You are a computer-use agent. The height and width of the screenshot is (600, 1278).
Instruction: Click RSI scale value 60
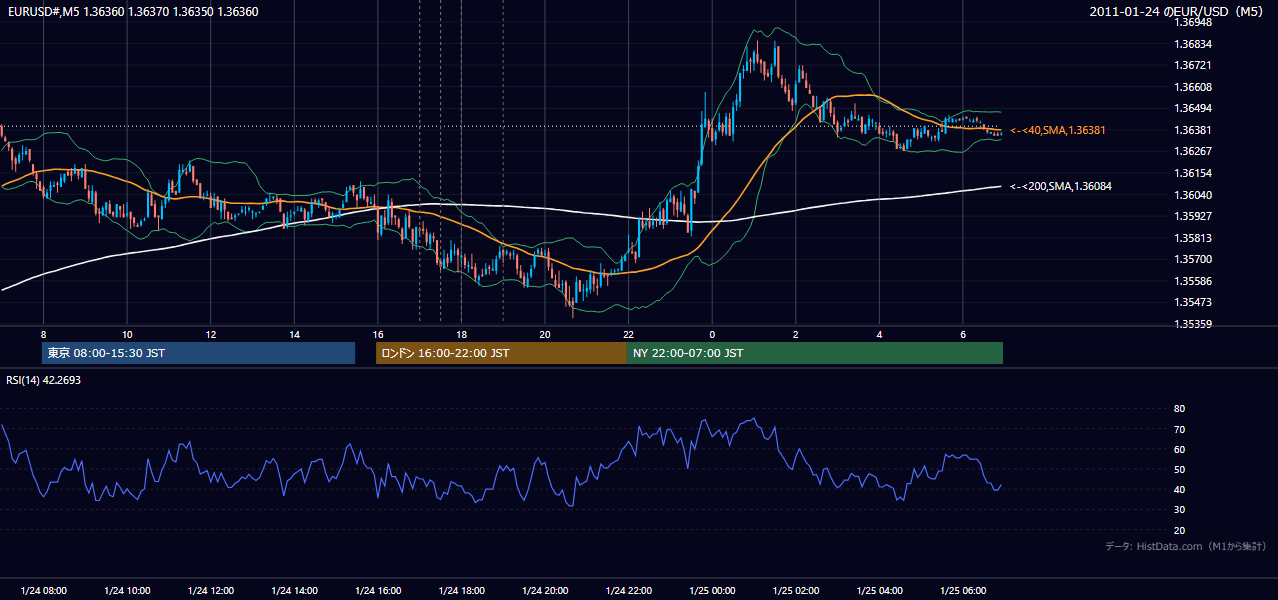[1180, 449]
